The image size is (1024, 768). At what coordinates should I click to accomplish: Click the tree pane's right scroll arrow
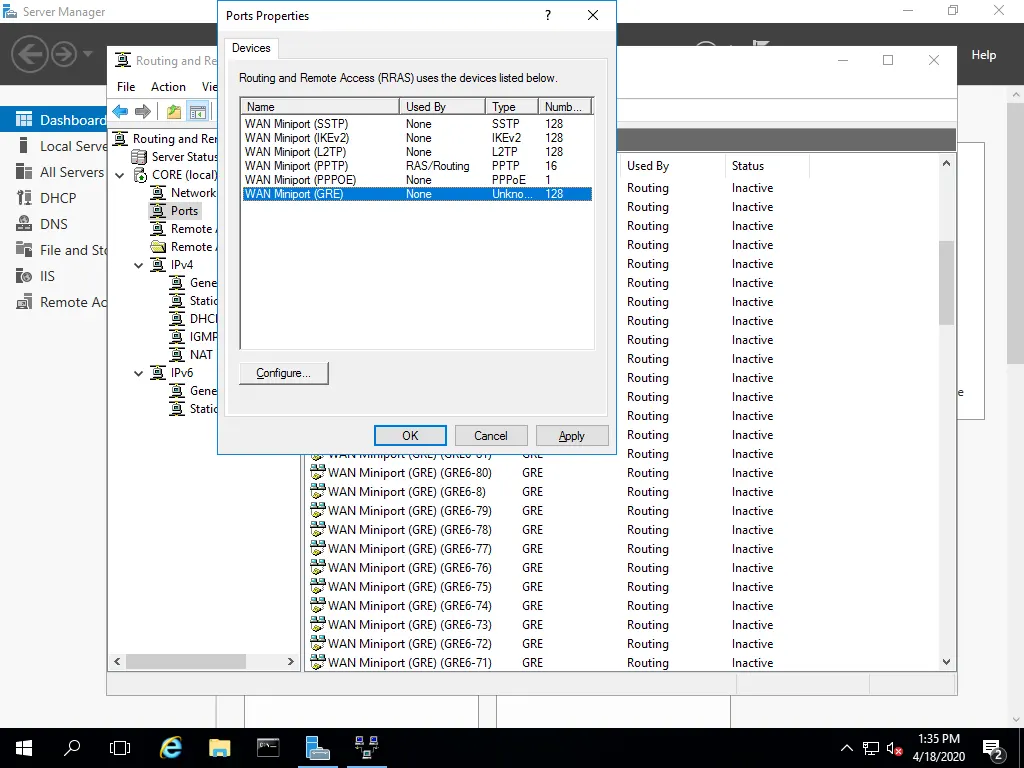[x=291, y=662]
